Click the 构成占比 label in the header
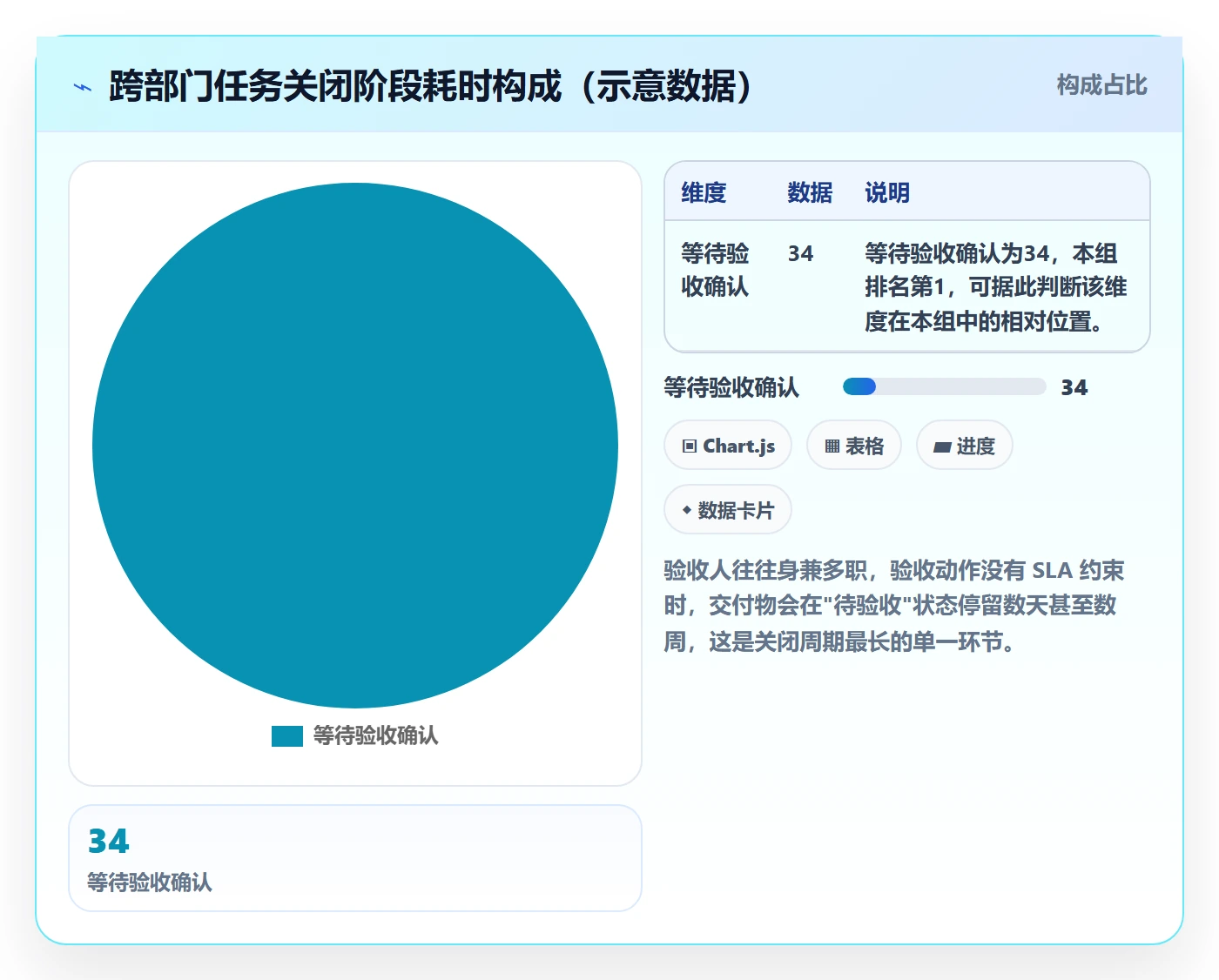1219x980 pixels. (1101, 85)
